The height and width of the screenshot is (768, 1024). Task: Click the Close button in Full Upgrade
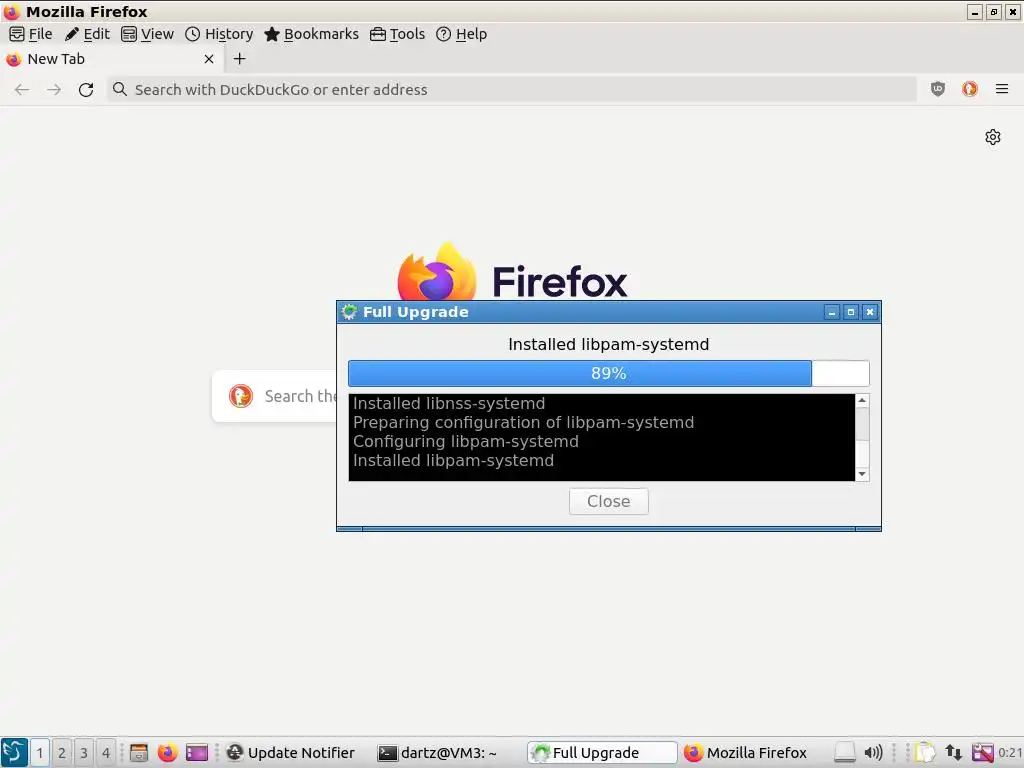[x=609, y=502]
